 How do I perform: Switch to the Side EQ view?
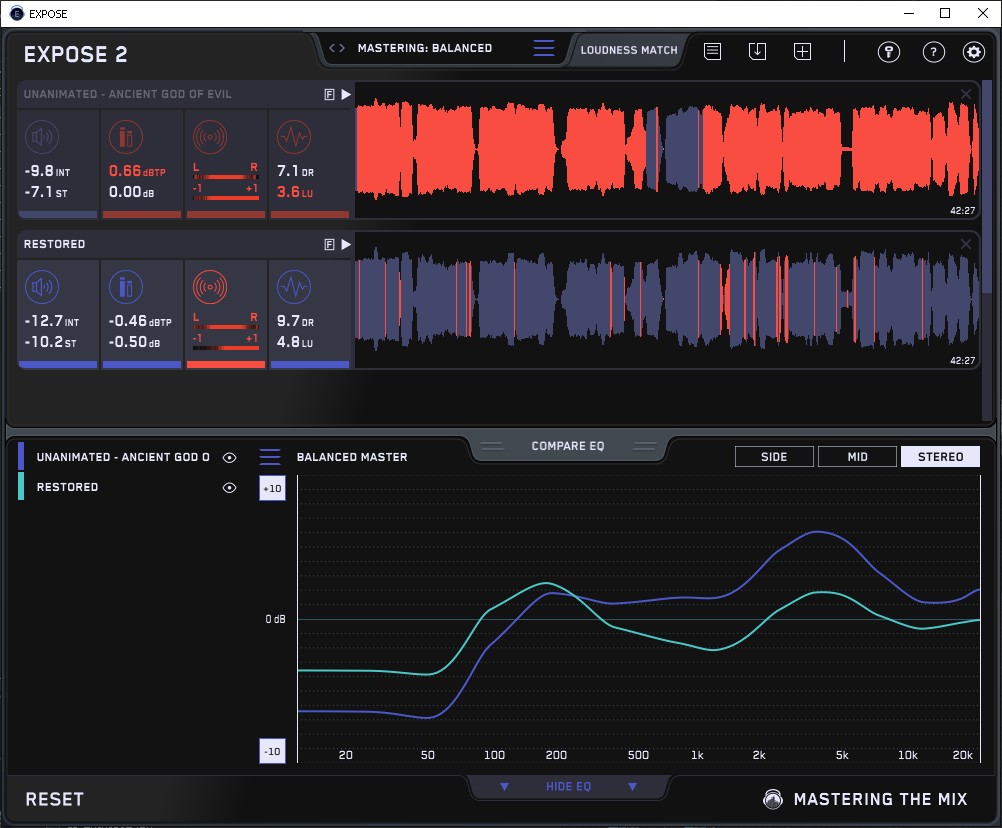pyautogui.click(x=774, y=457)
